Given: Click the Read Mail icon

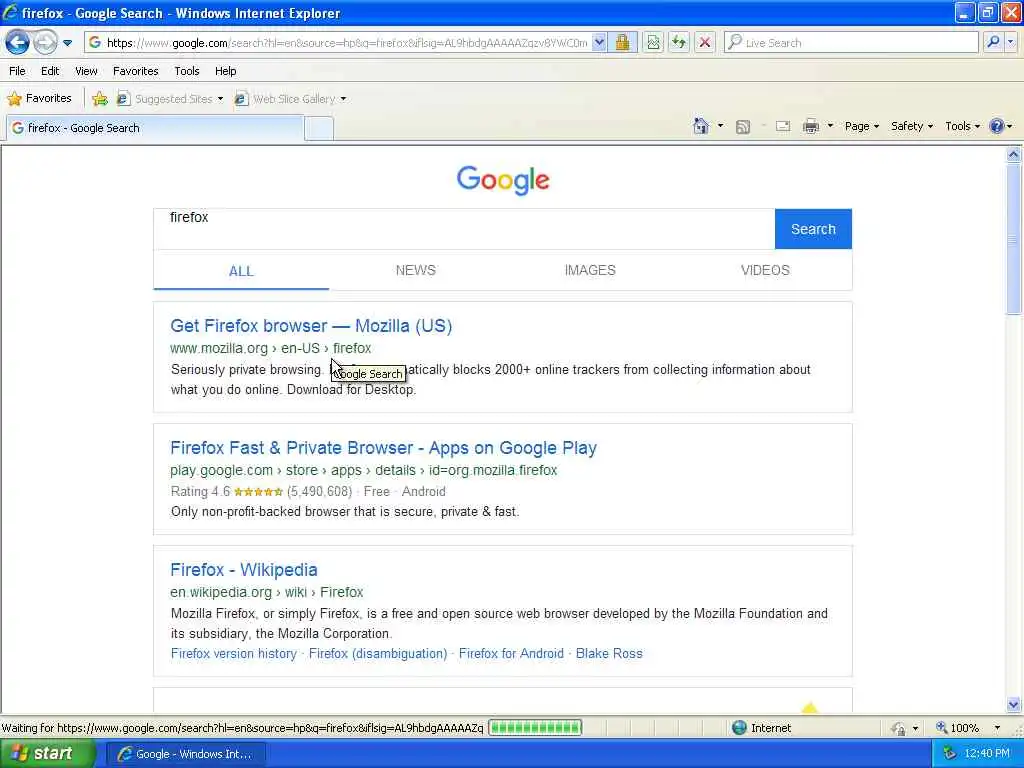Looking at the screenshot, I should click(x=783, y=126).
